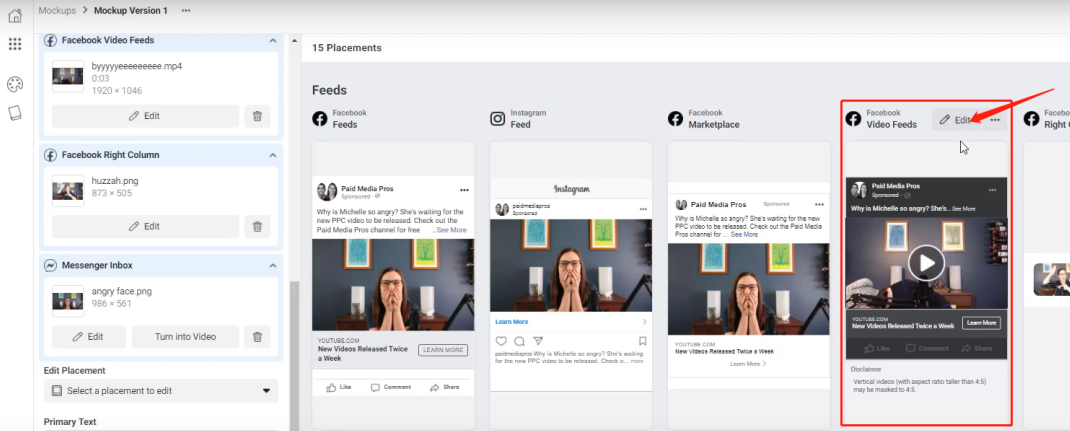Viewport: 1070px width, 431px height.
Task: Click the 15 Placements heading
Action: (347, 48)
